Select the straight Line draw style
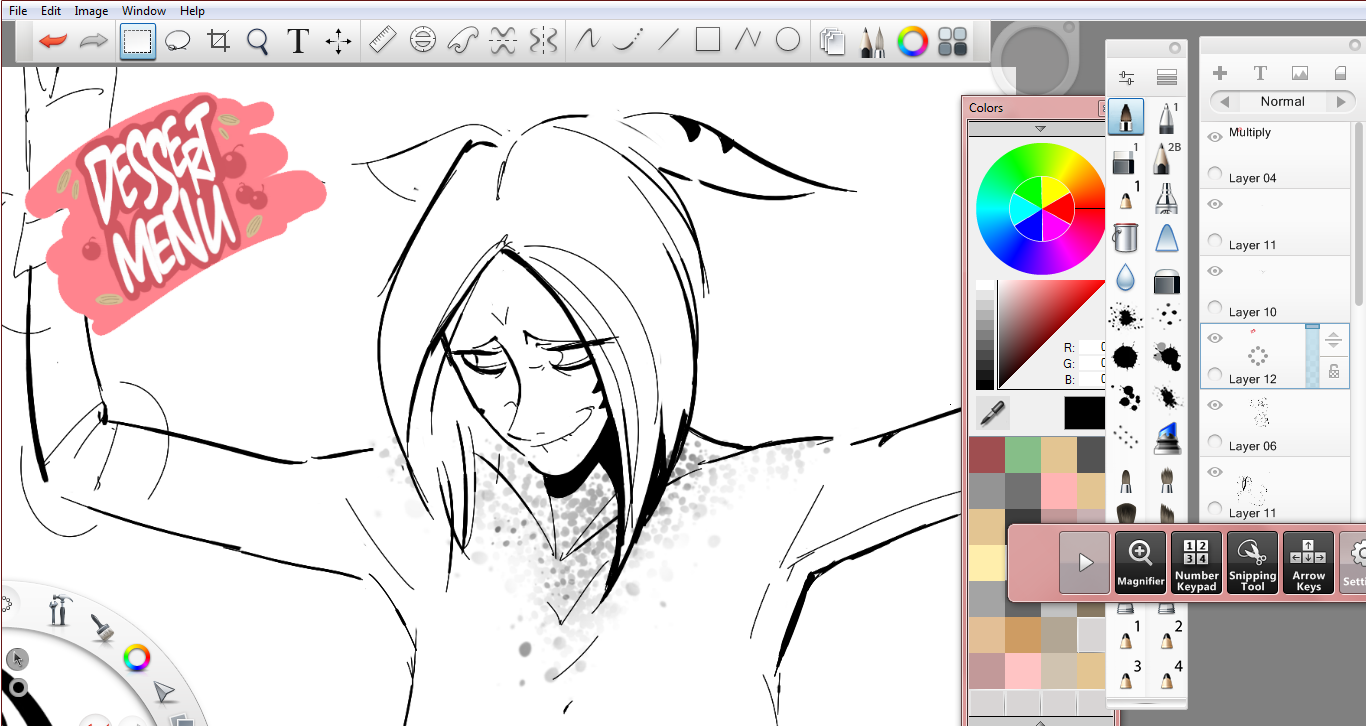Screen dimensions: 1366x726 pyautogui.click(x=668, y=40)
